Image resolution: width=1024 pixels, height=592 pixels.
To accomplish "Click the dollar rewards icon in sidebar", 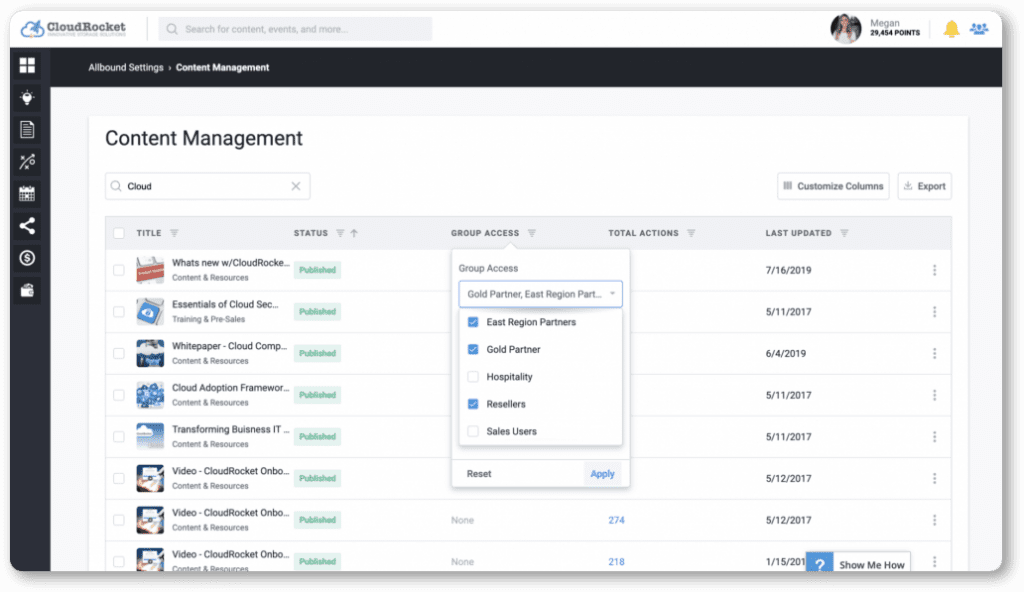I will [x=27, y=257].
